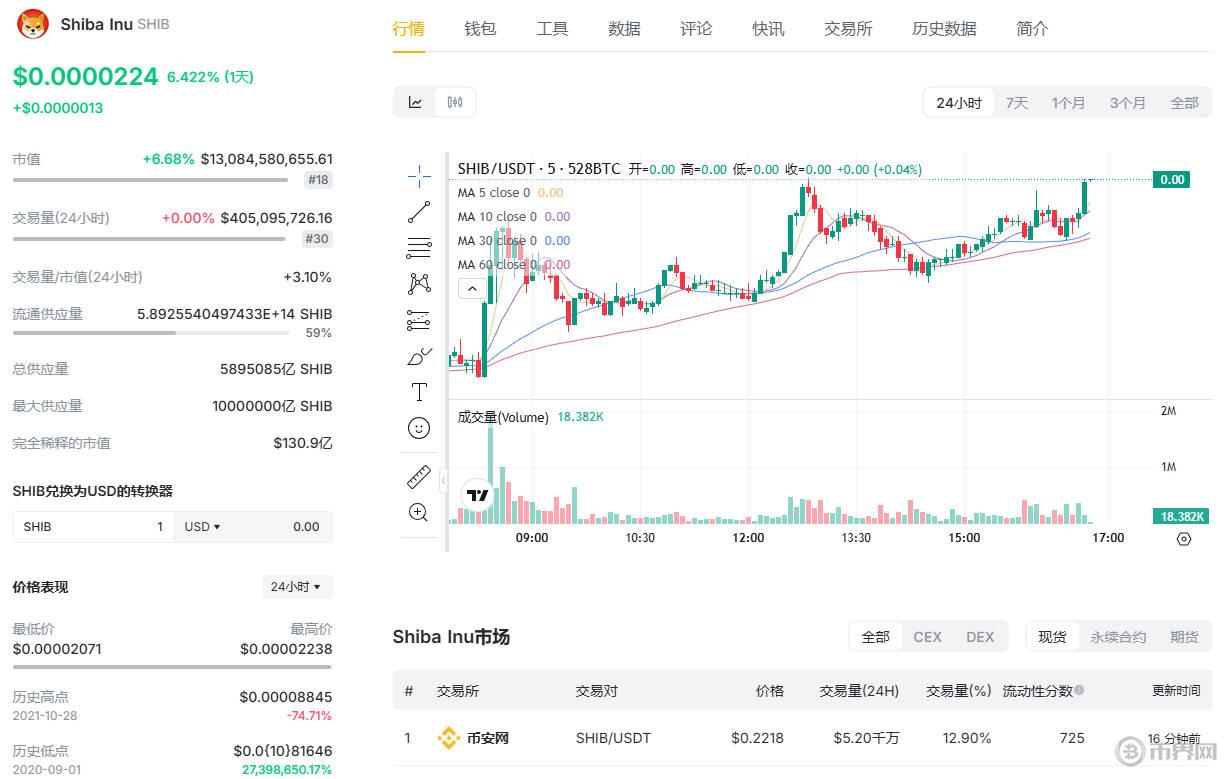The width and height of the screenshot is (1228, 779).
Task: Select the XABCD pattern tool
Action: click(x=419, y=283)
